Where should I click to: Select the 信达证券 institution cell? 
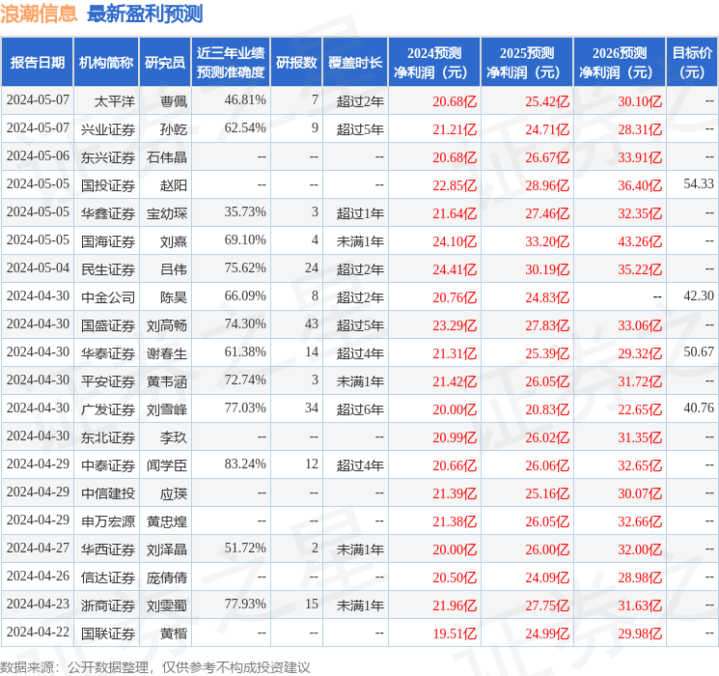coord(108,577)
